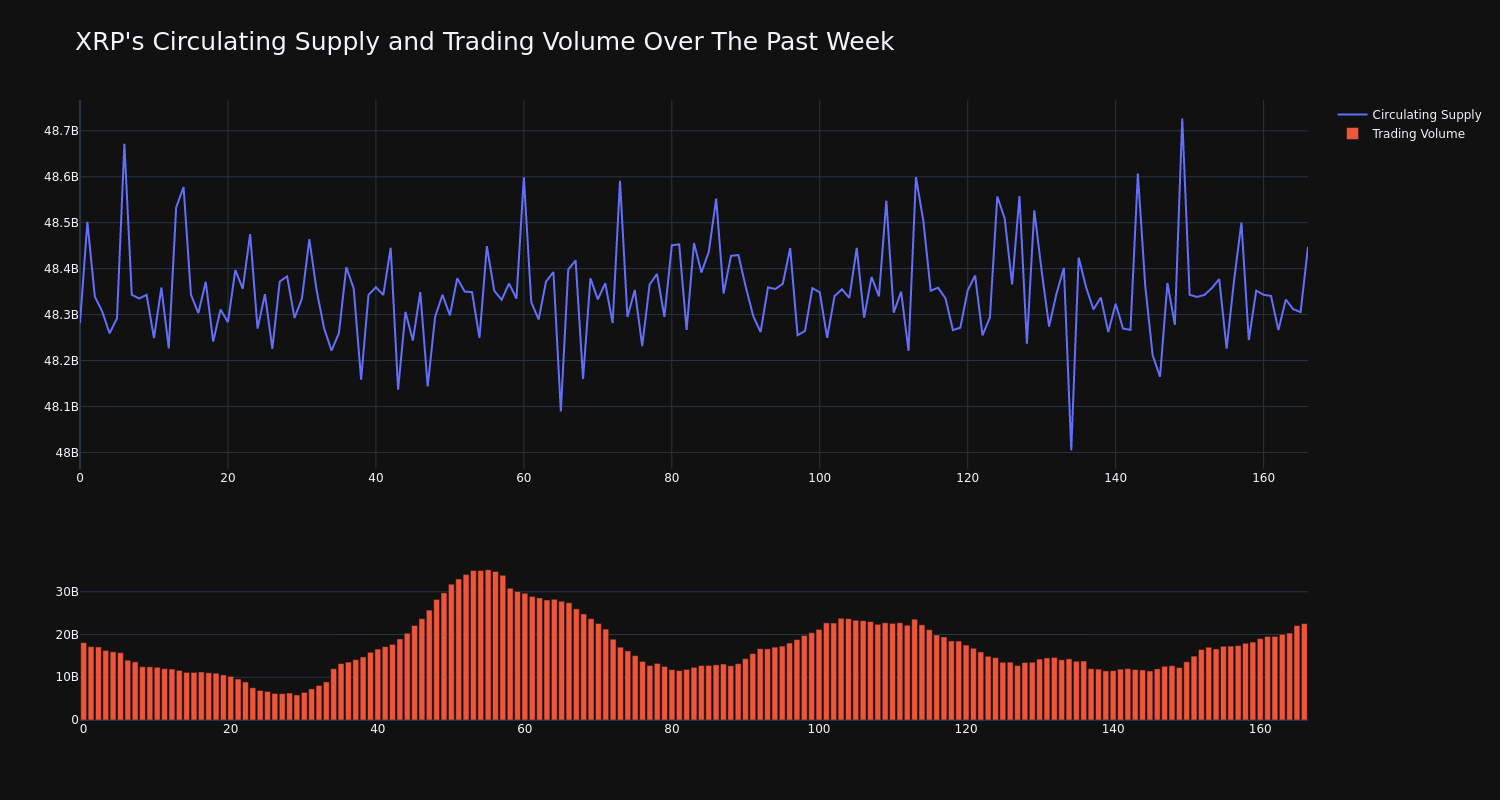Click the 48B y-axis label
The image size is (1500, 800).
coord(67,453)
